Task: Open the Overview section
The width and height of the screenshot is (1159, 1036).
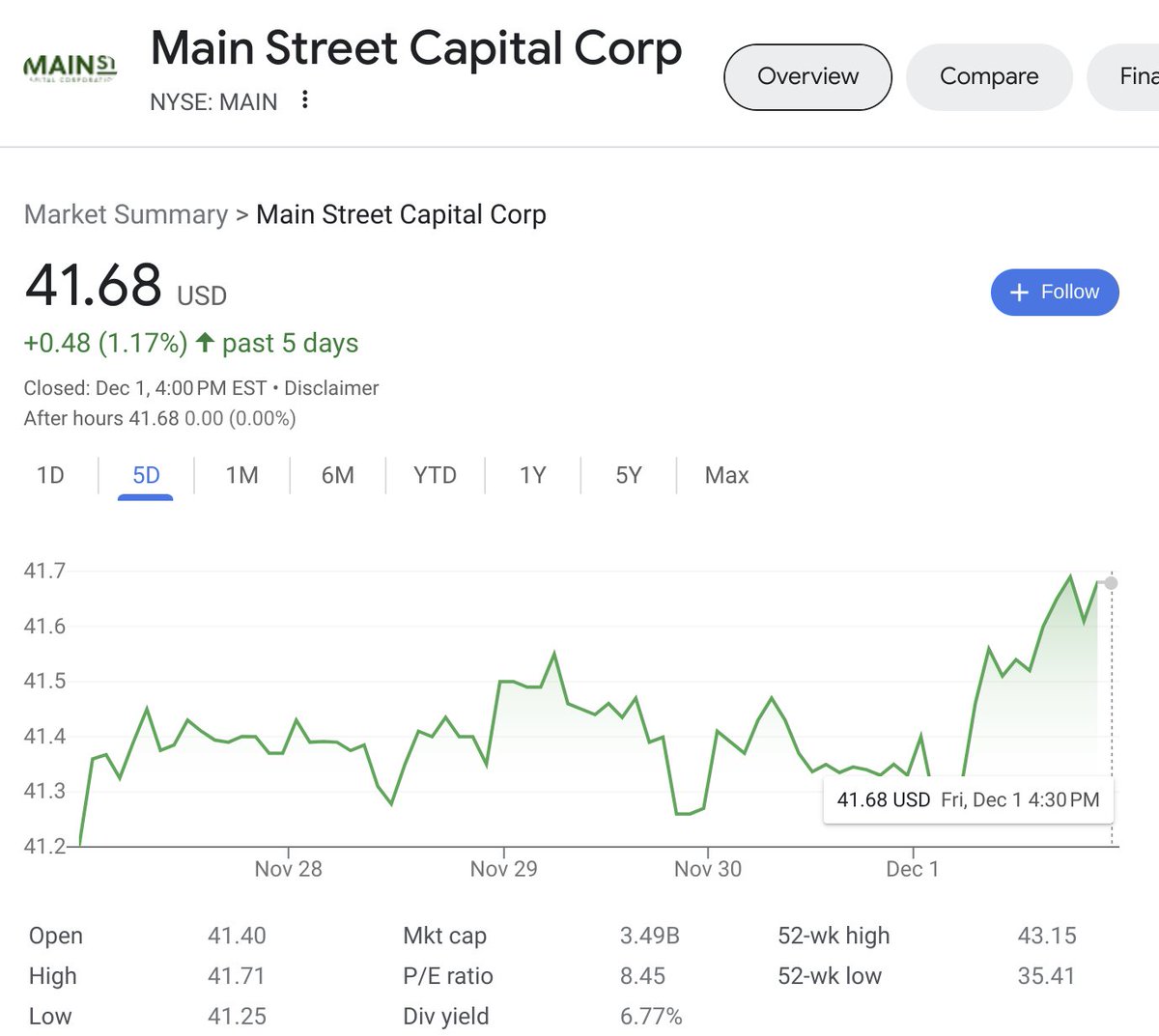Action: (807, 76)
